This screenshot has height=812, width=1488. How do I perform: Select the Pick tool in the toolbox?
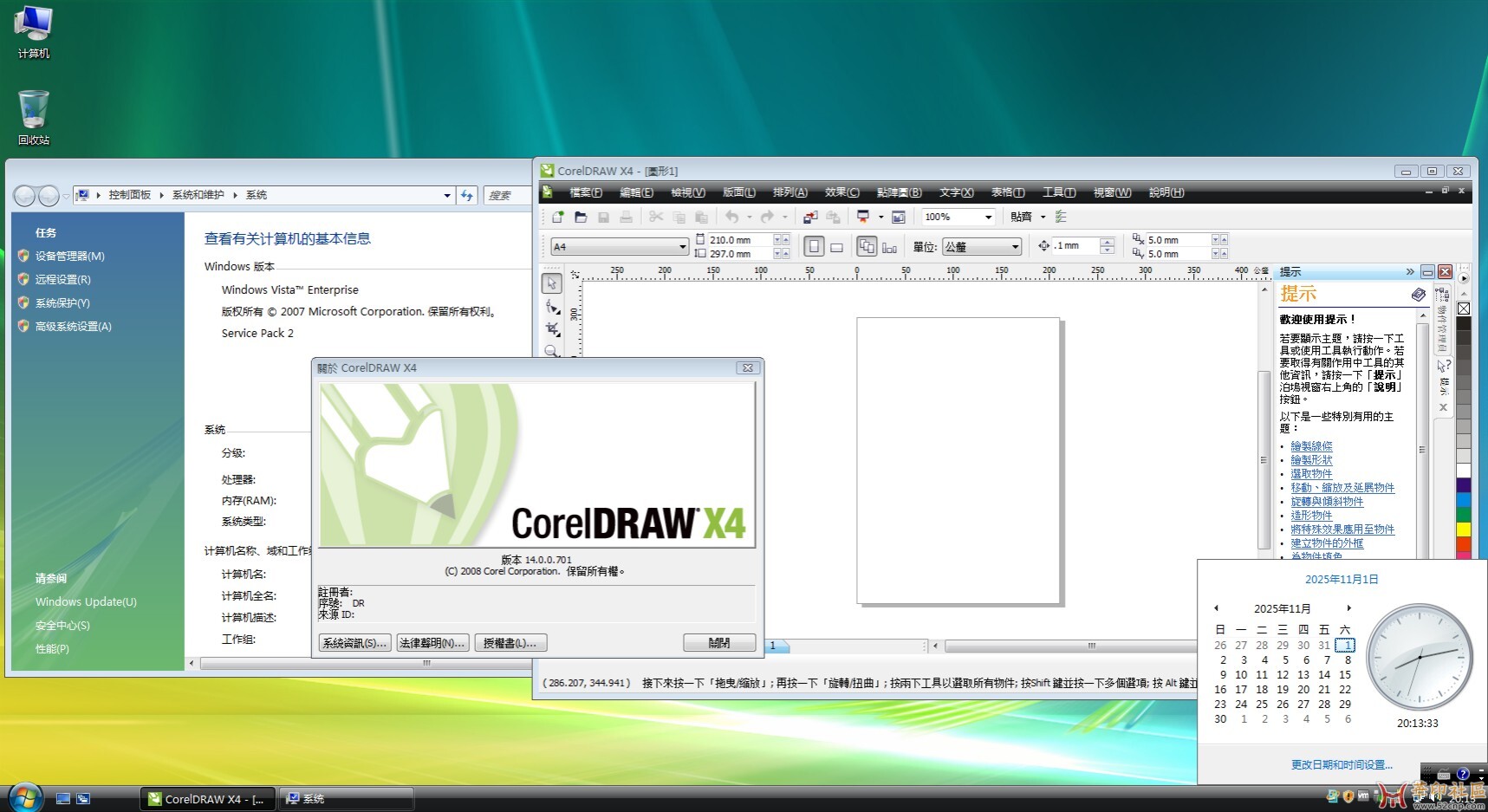click(552, 283)
